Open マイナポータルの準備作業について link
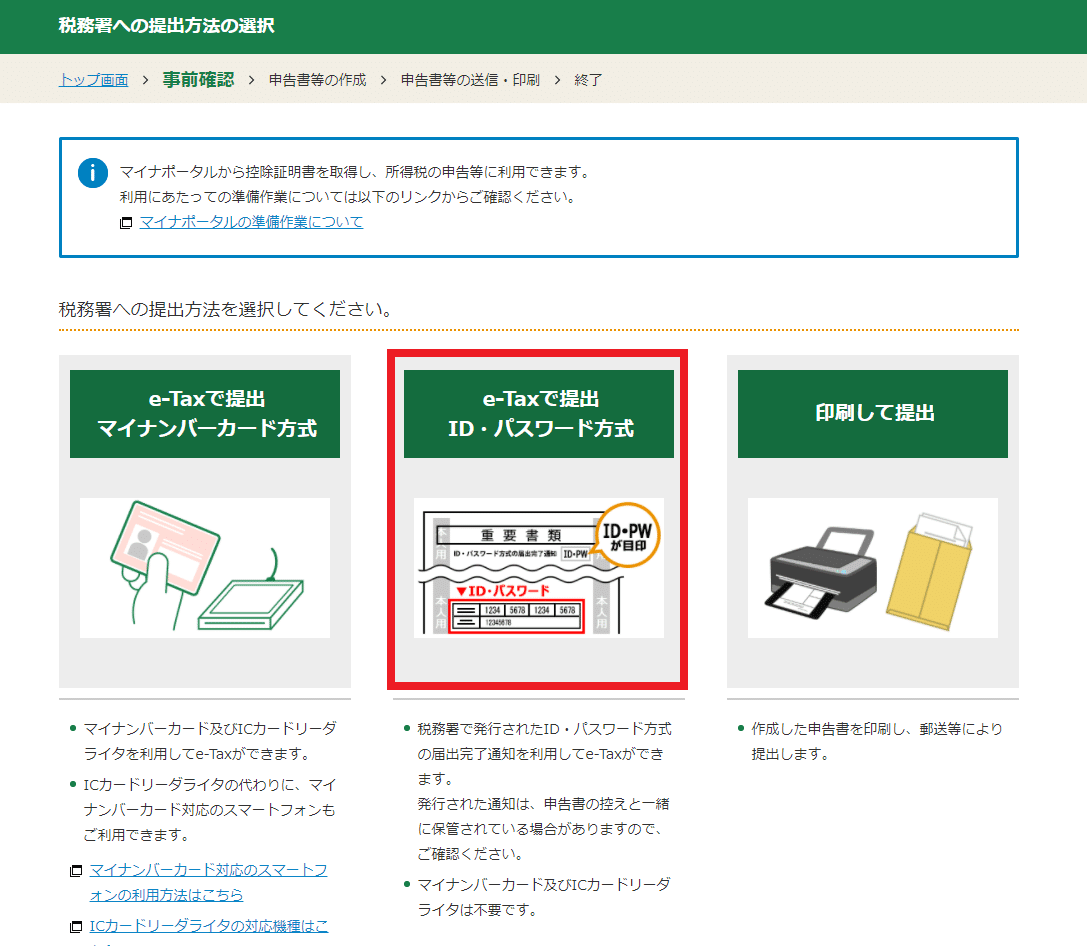This screenshot has width=1087, height=946. point(251,222)
